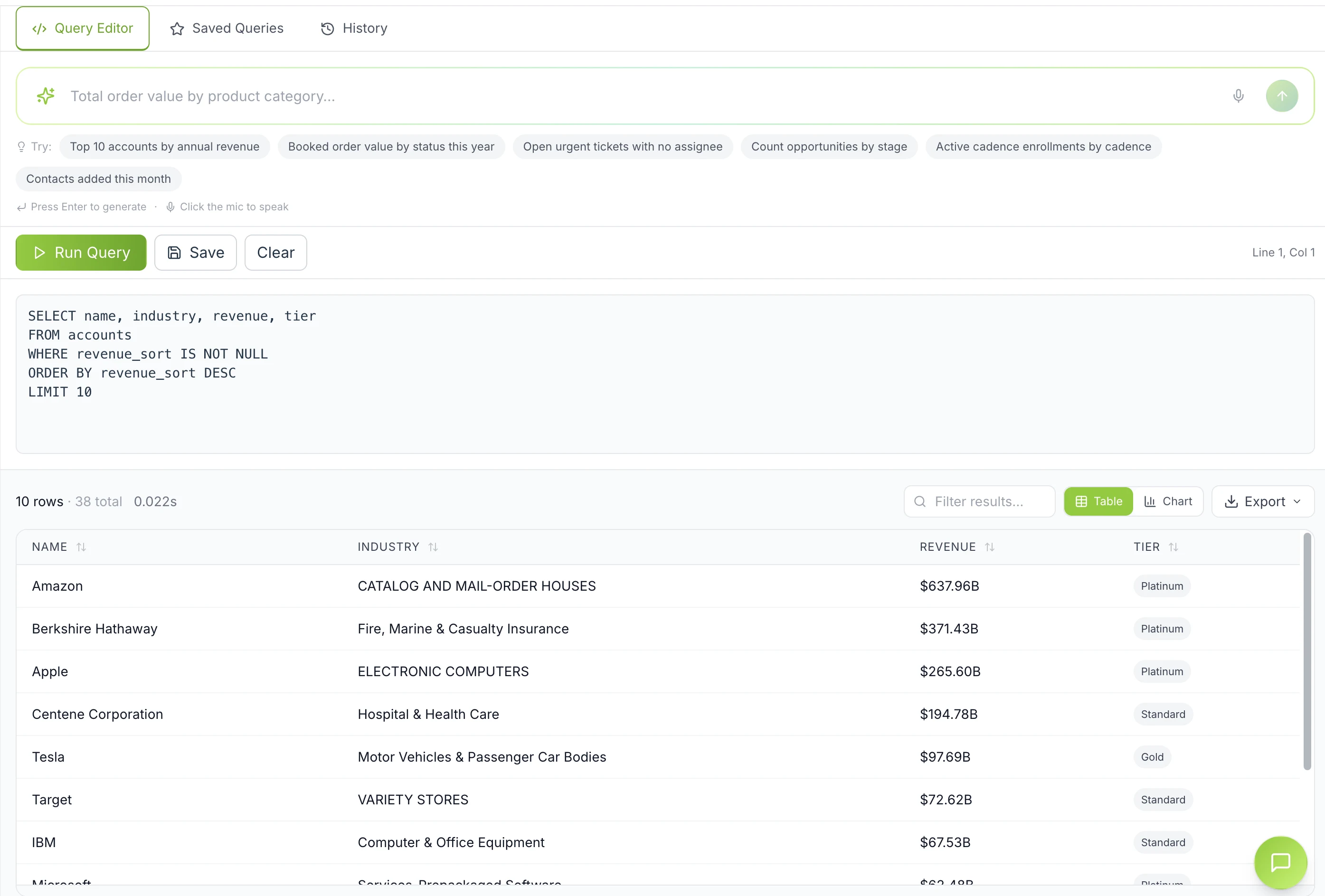Screen dimensions: 1325x896
Task: Click the results table vertical scrollbar
Action: pos(1307,651)
